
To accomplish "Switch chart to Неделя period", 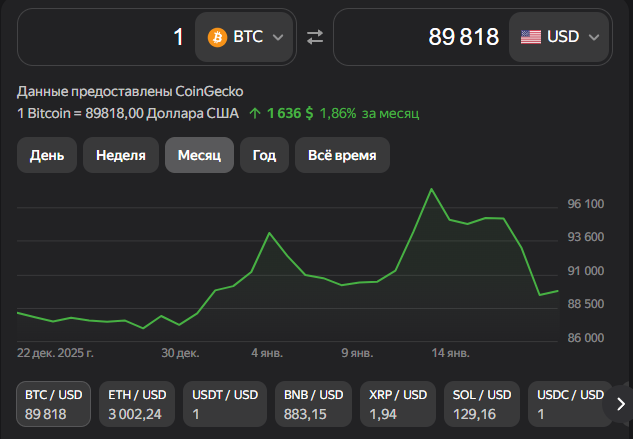I will (x=121, y=155).
